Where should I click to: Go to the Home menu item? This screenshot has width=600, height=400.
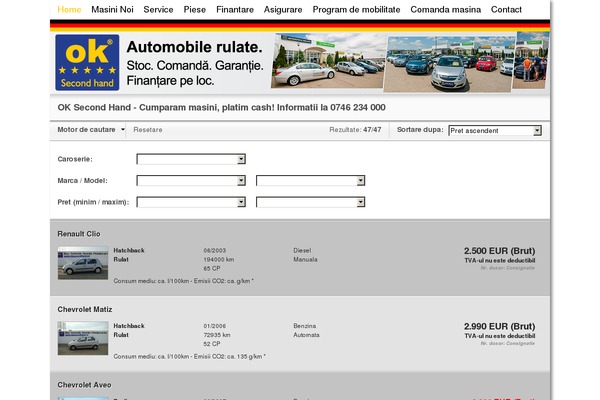point(70,9)
